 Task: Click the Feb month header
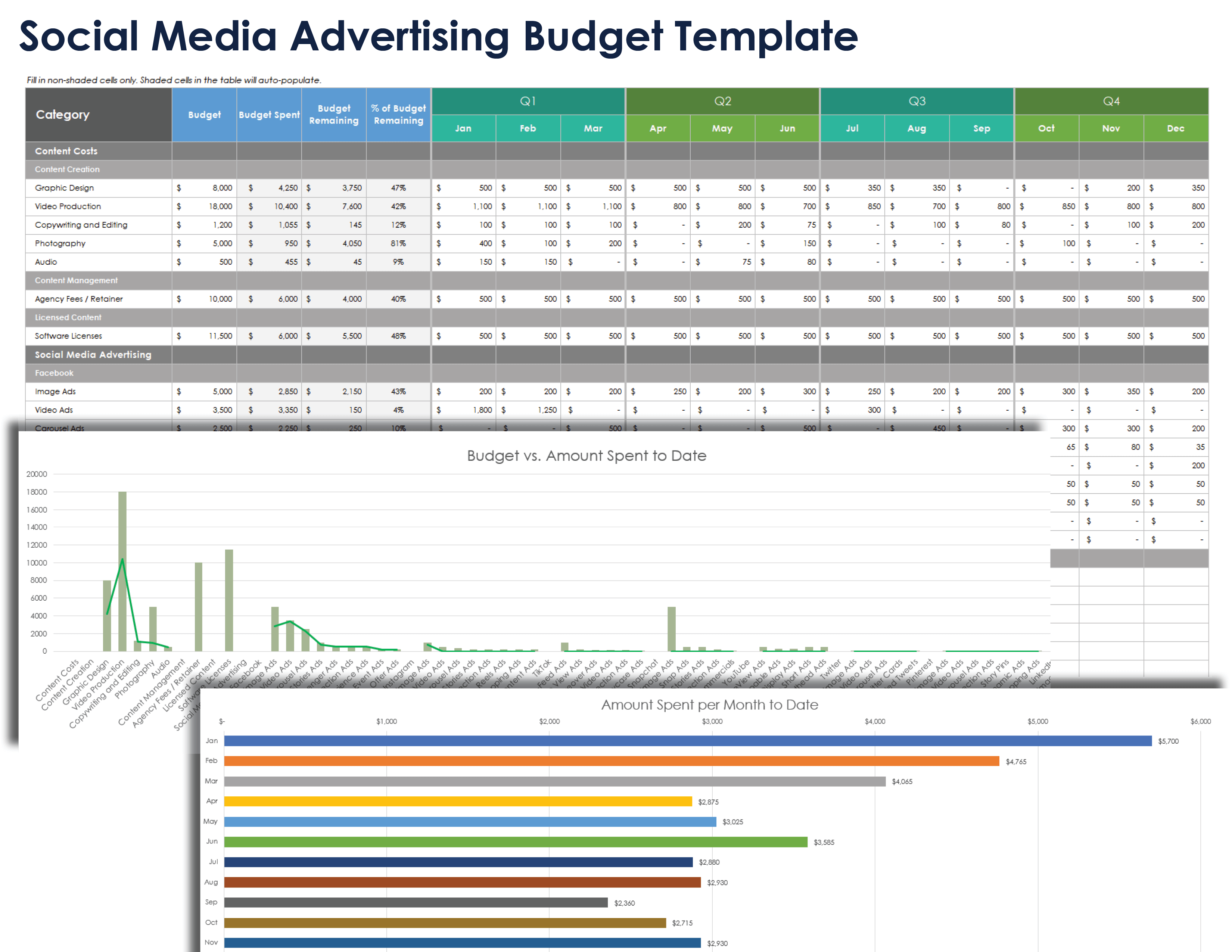529,128
